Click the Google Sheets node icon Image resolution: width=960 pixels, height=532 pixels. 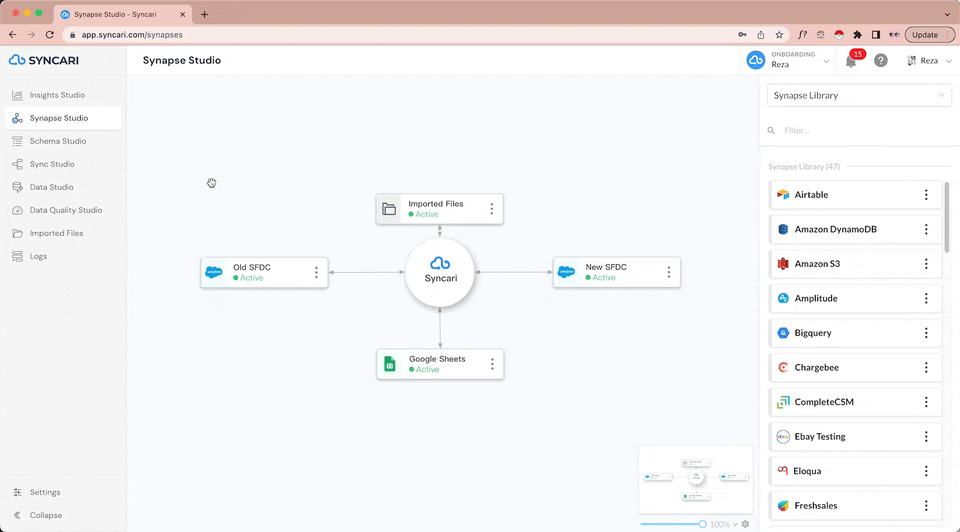[389, 364]
